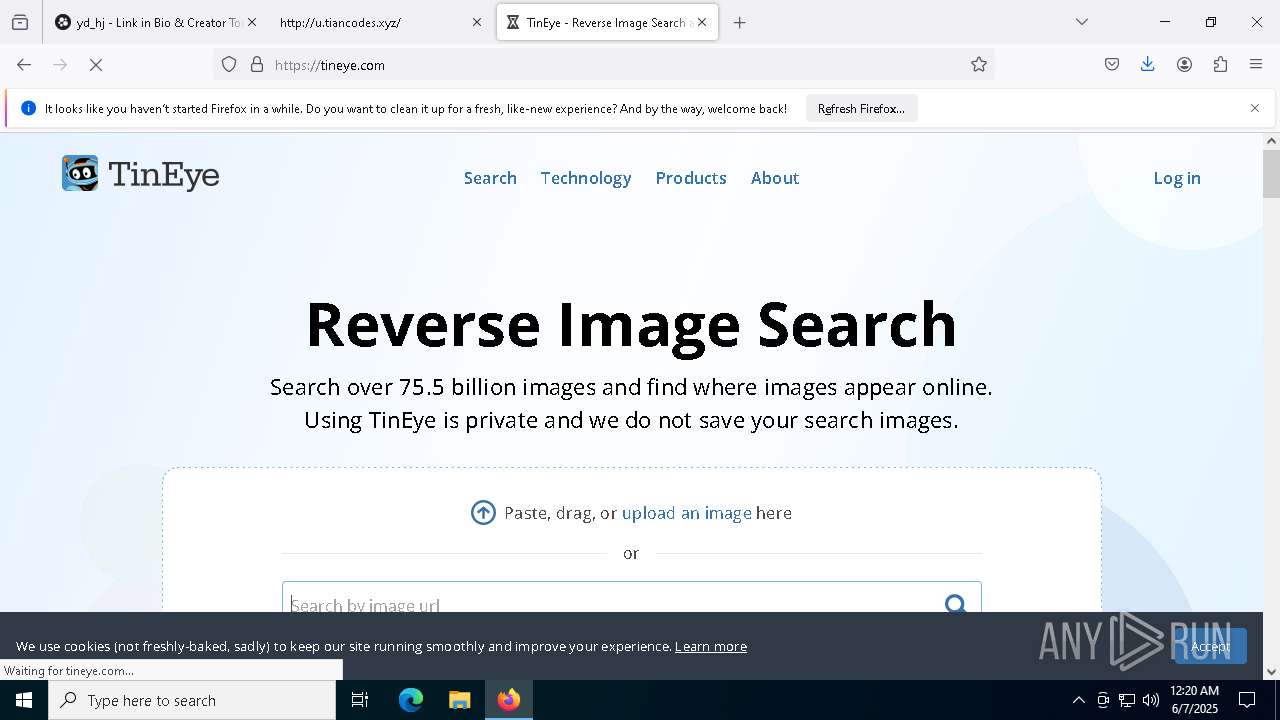Viewport: 1280px width, 720px height.
Task: Open Technology nav menu item
Action: tap(586, 178)
